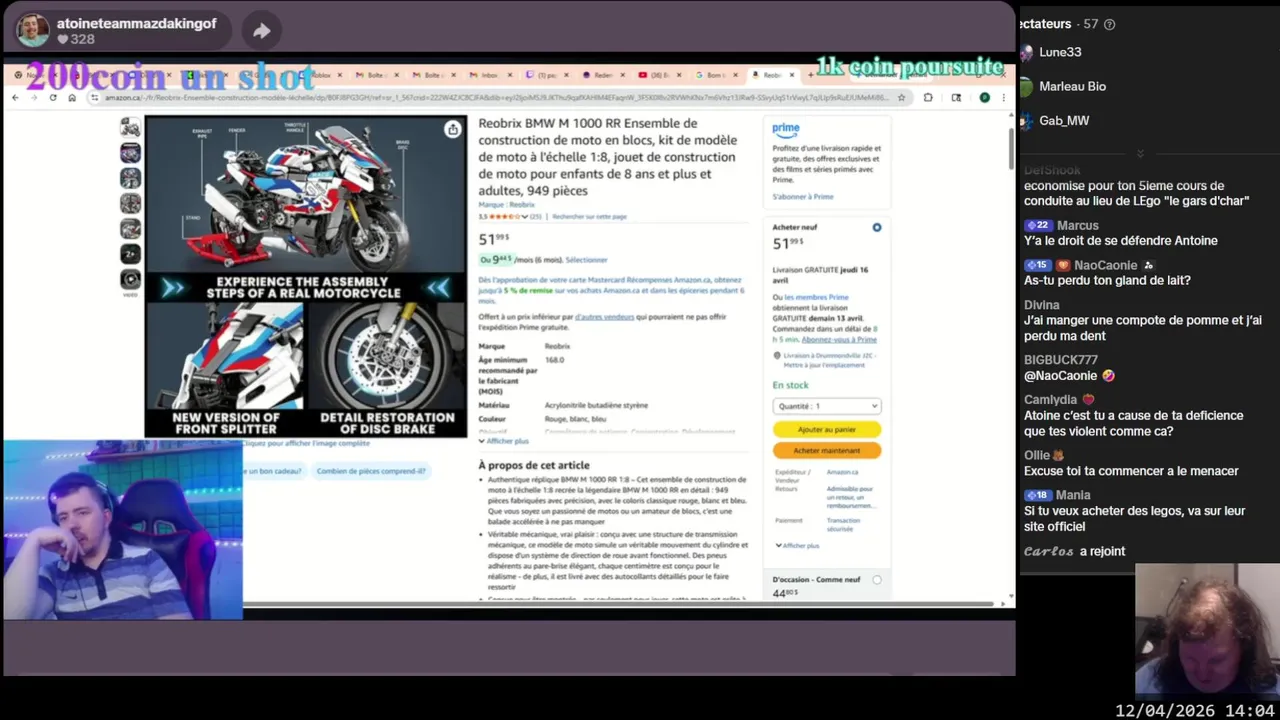Open the star rating dropdown chevron
Image resolution: width=1280 pixels, height=720 pixels.
(525, 216)
